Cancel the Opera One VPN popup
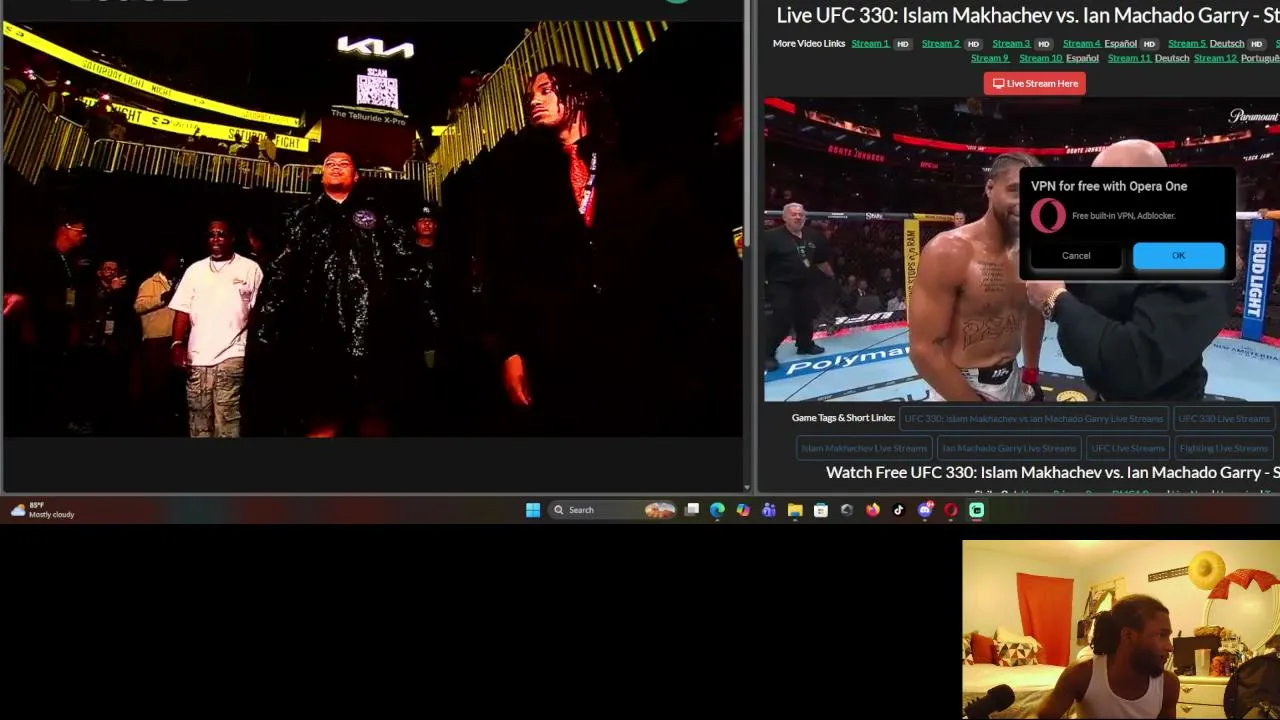Screen dimensions: 1280x720 click(1076, 256)
